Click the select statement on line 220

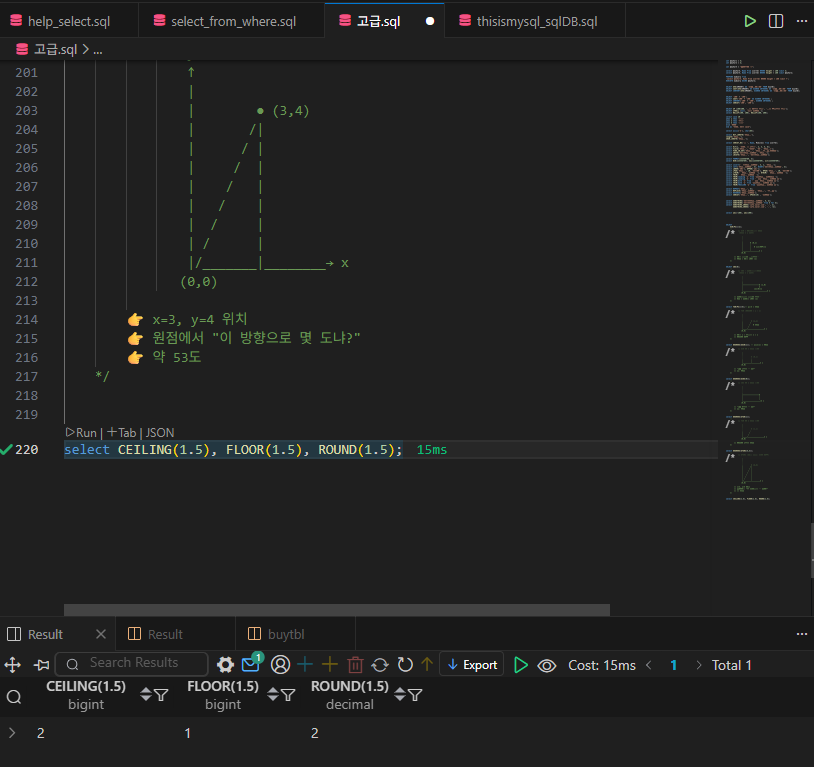coord(233,450)
